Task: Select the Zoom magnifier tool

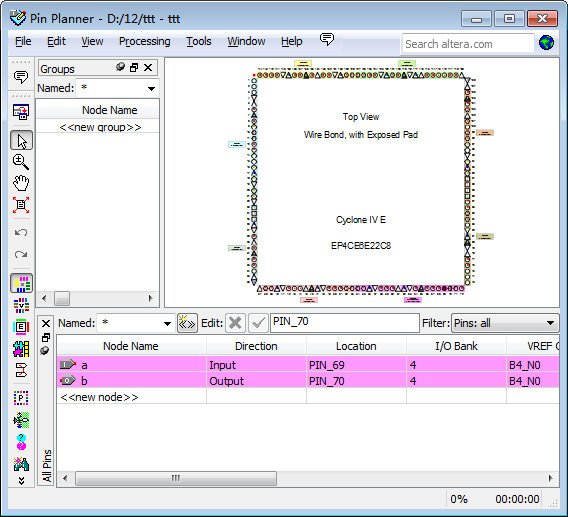Action: point(21,162)
